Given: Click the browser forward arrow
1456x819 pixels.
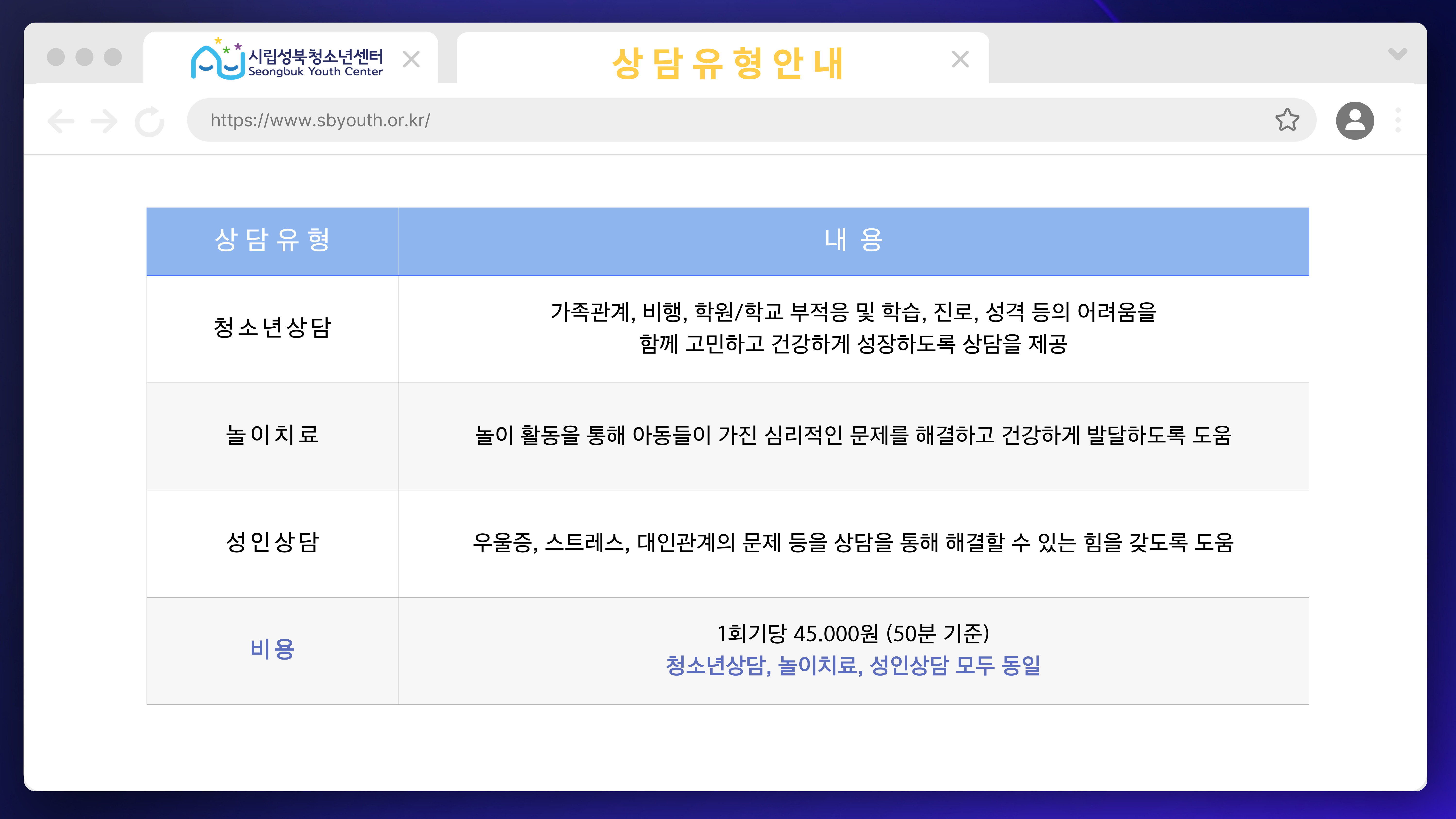Looking at the screenshot, I should [x=104, y=121].
